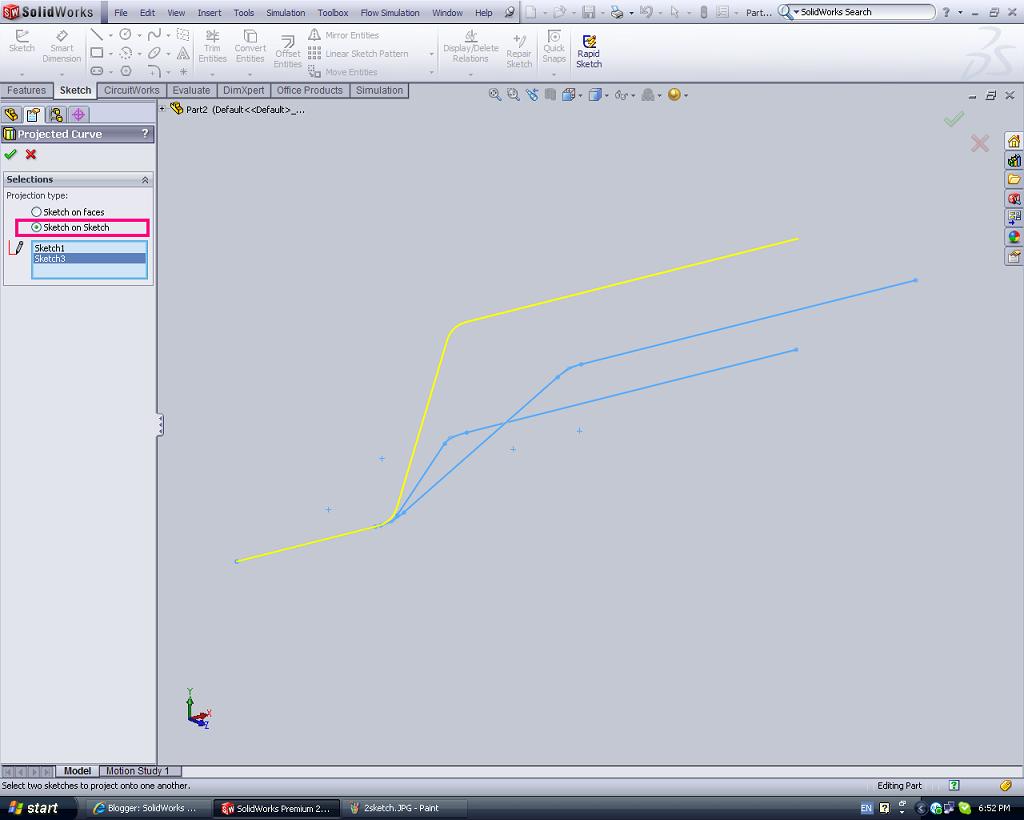Click the Rapid Sketch tool icon

pos(588,42)
